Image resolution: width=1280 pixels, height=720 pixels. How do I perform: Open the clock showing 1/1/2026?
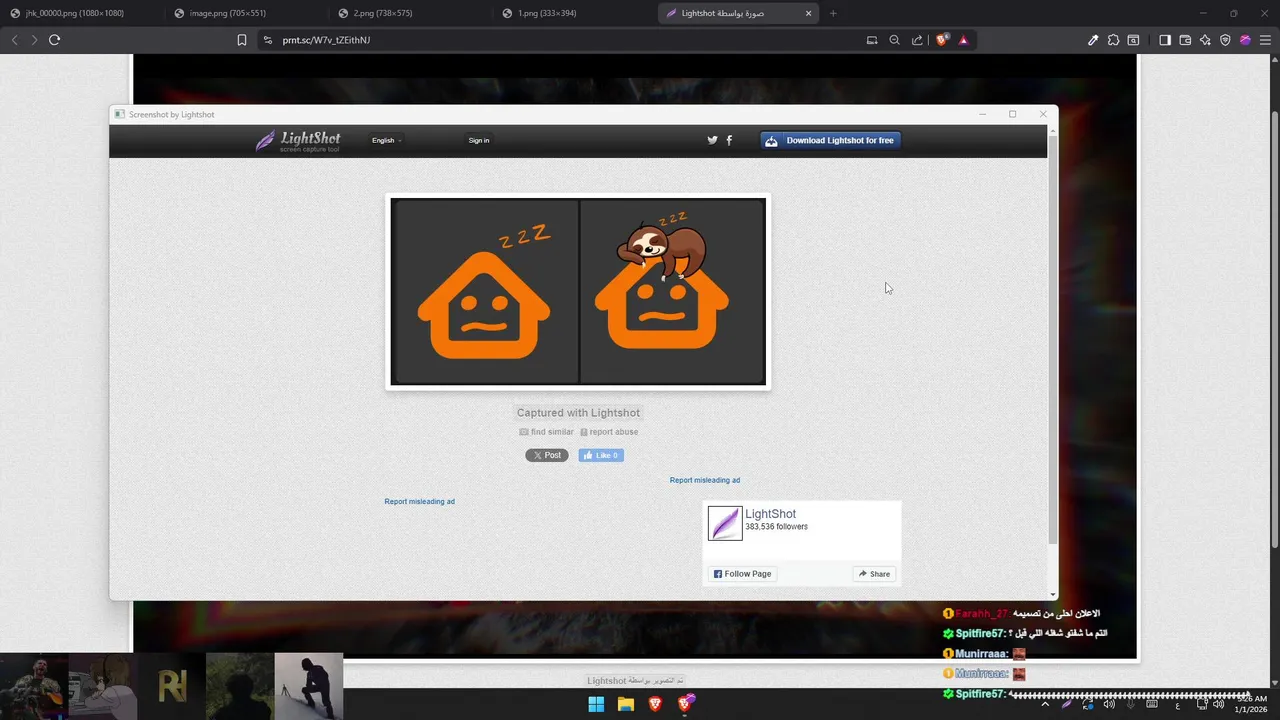[x=1250, y=704]
